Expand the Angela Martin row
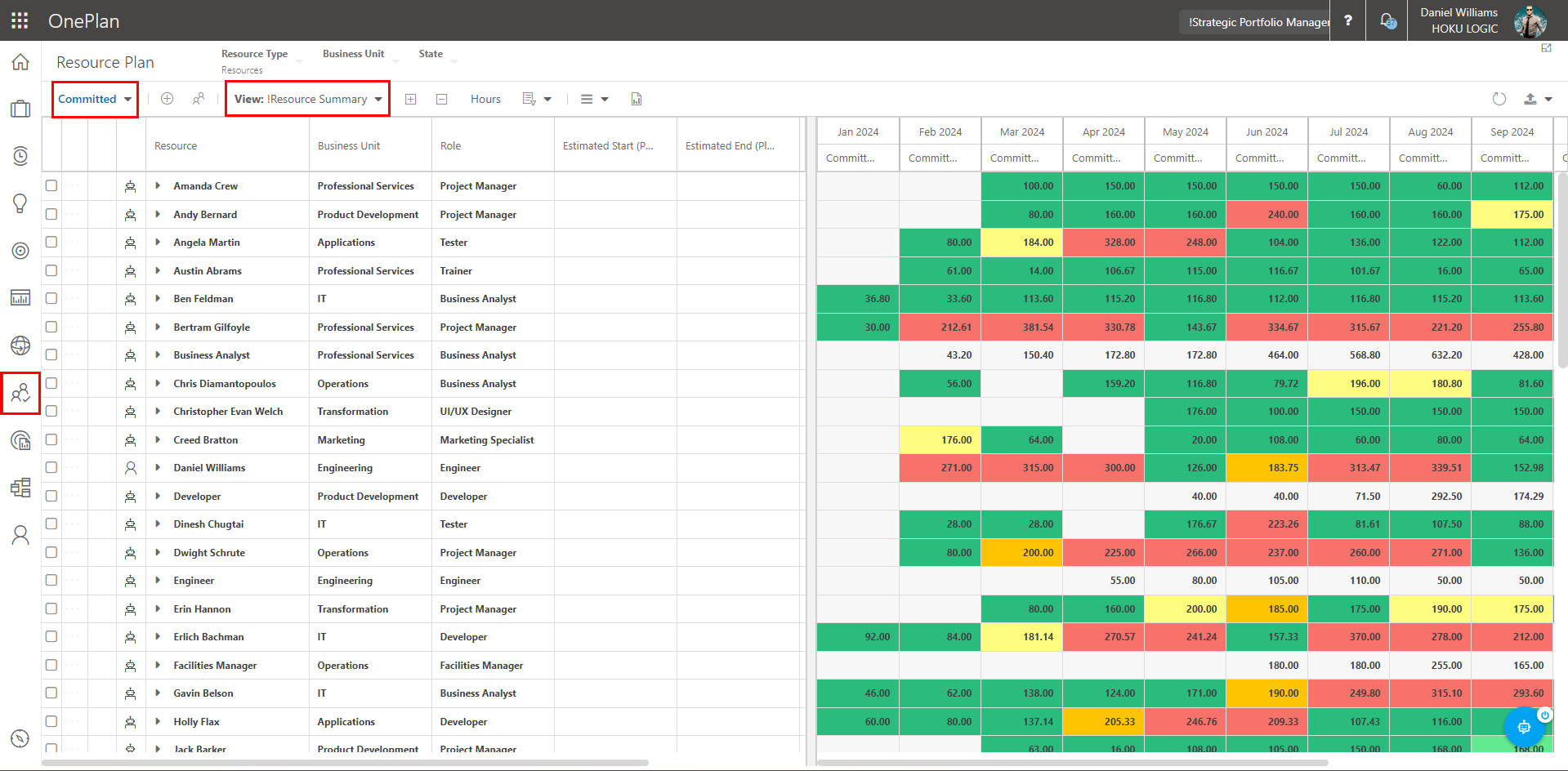This screenshot has width=1568, height=771. (158, 242)
